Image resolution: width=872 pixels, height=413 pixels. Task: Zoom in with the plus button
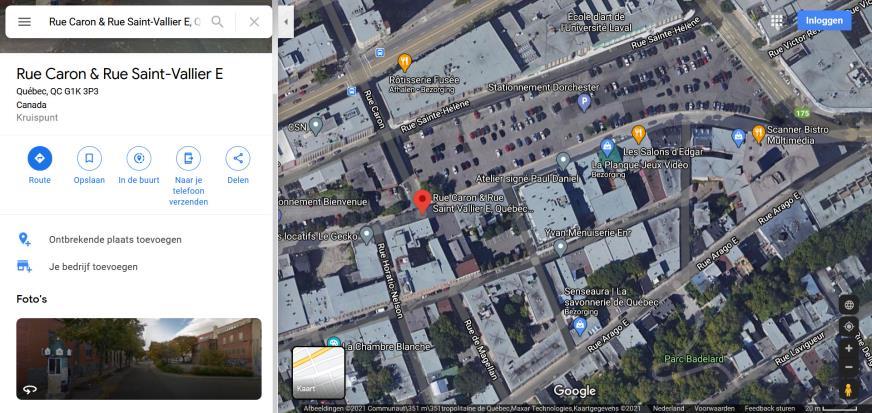849,349
